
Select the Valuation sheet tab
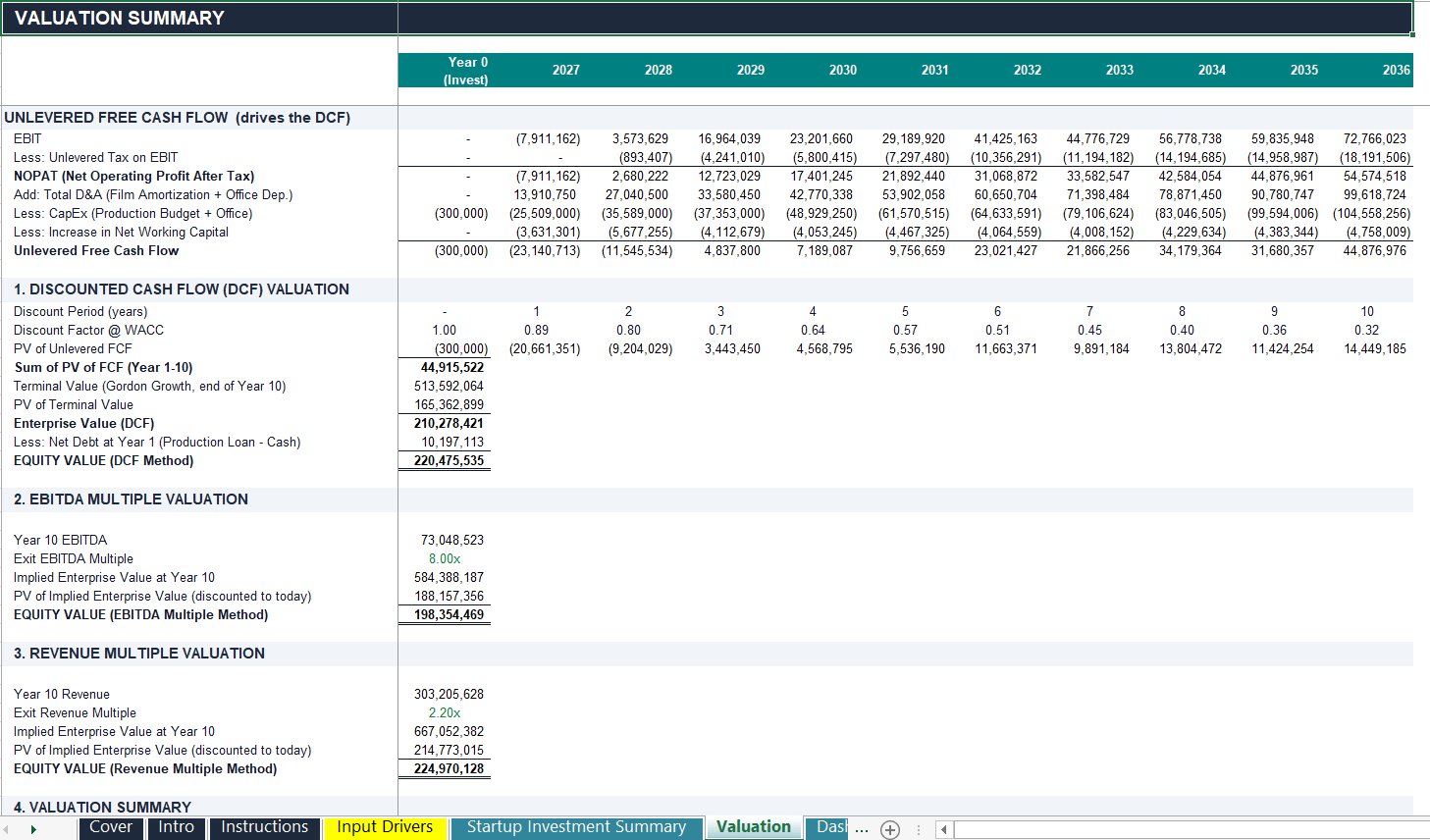pos(753,827)
